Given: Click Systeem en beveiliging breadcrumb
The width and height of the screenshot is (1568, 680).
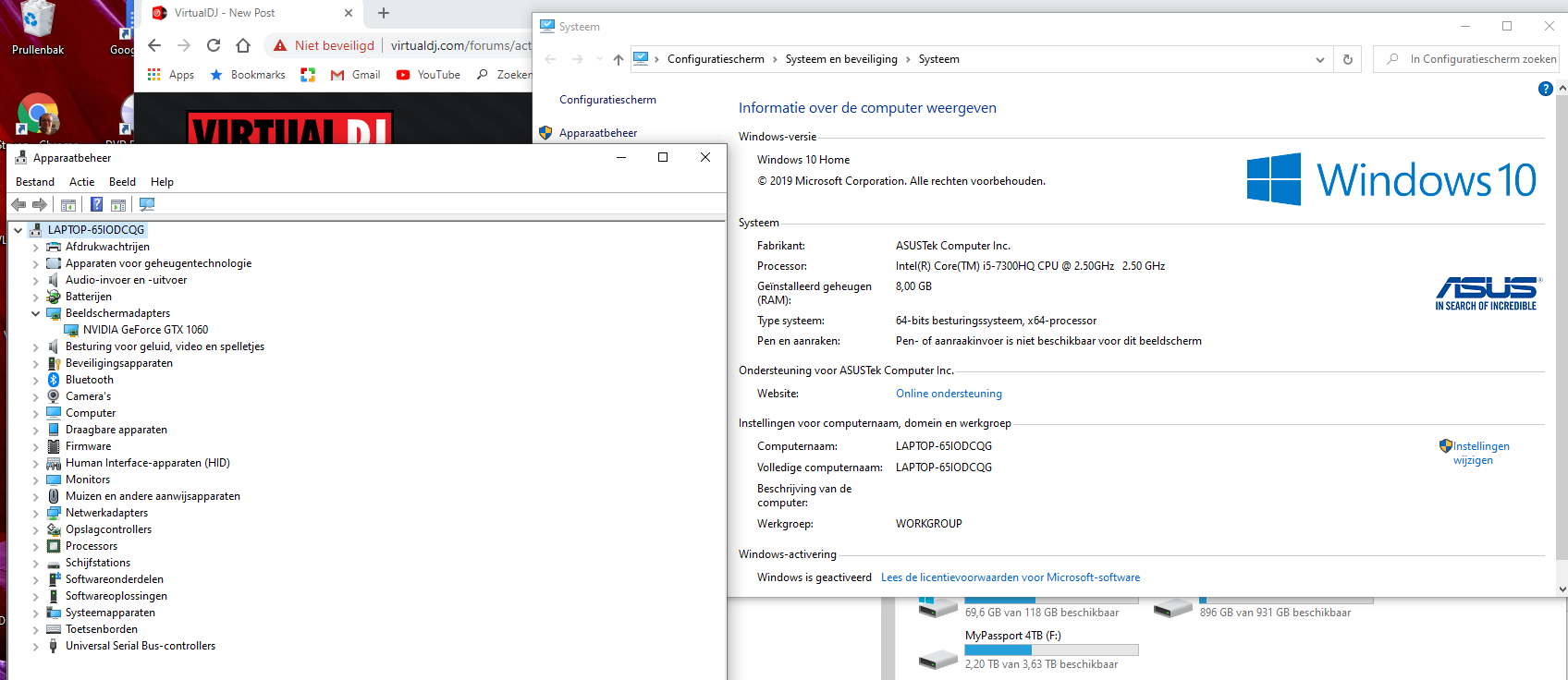Looking at the screenshot, I should click(841, 59).
